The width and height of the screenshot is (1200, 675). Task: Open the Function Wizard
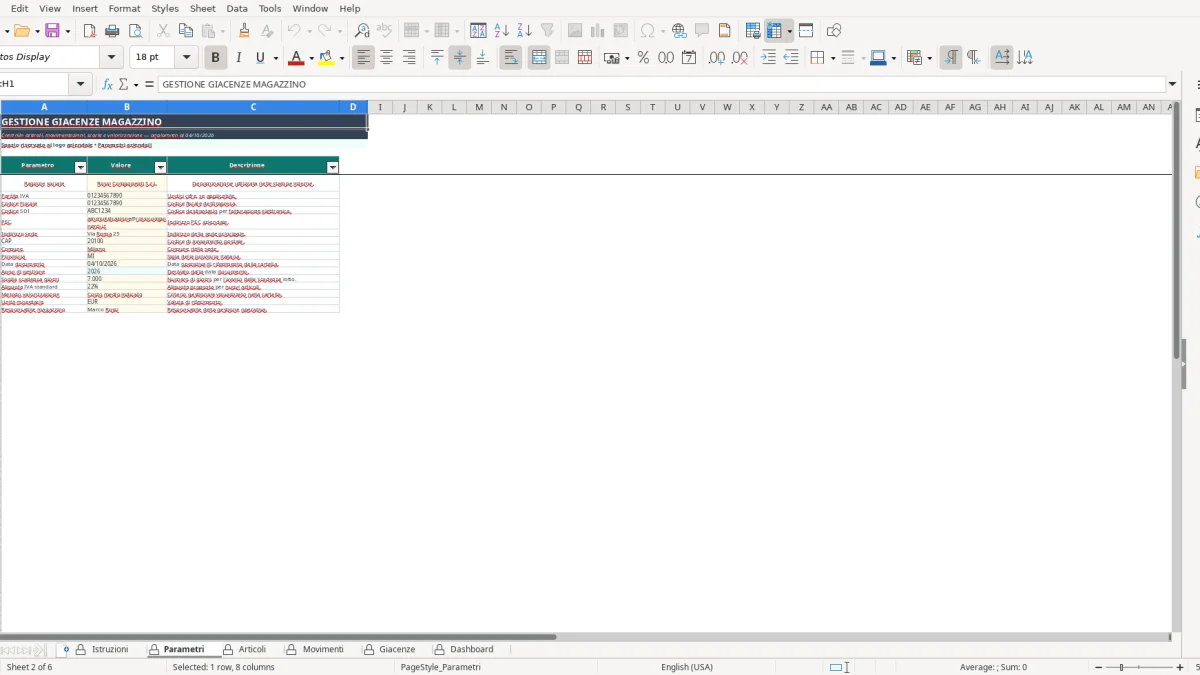107,85
